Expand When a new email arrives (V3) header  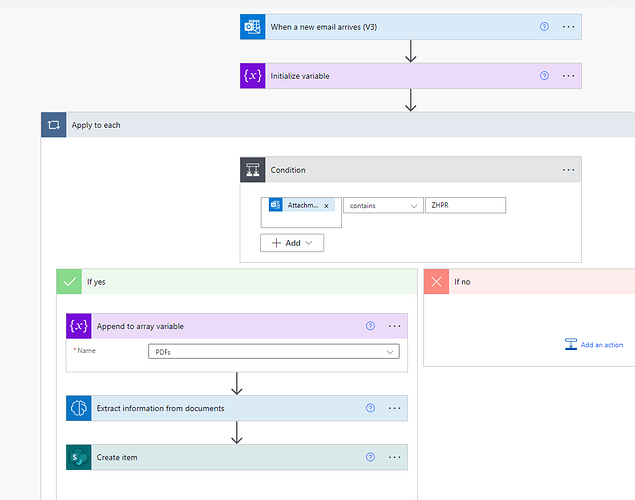[x=411, y=27]
